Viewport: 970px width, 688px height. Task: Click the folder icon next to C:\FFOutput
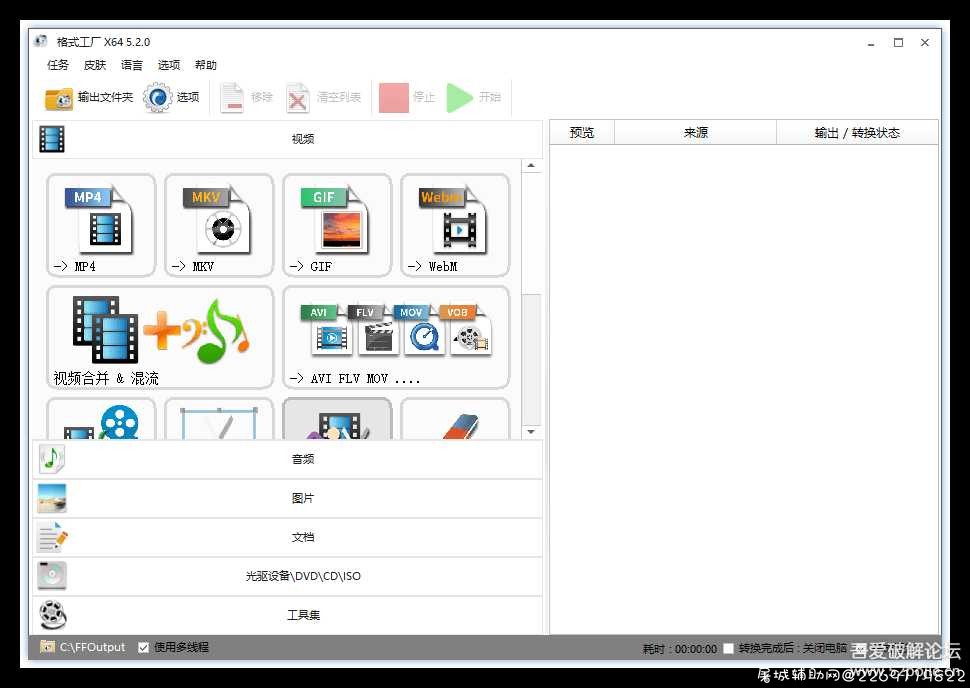[47, 647]
